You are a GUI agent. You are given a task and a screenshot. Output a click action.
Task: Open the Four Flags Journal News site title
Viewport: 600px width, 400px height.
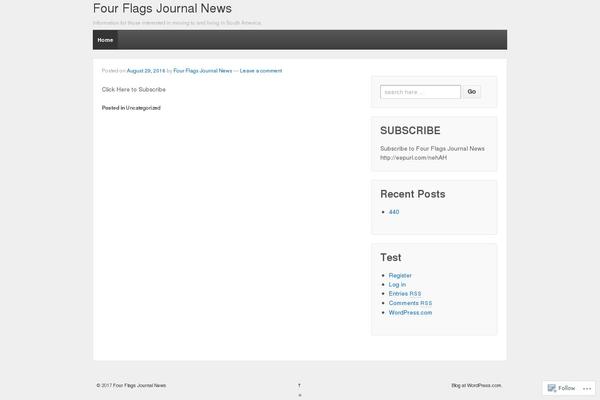pyautogui.click(x=162, y=8)
